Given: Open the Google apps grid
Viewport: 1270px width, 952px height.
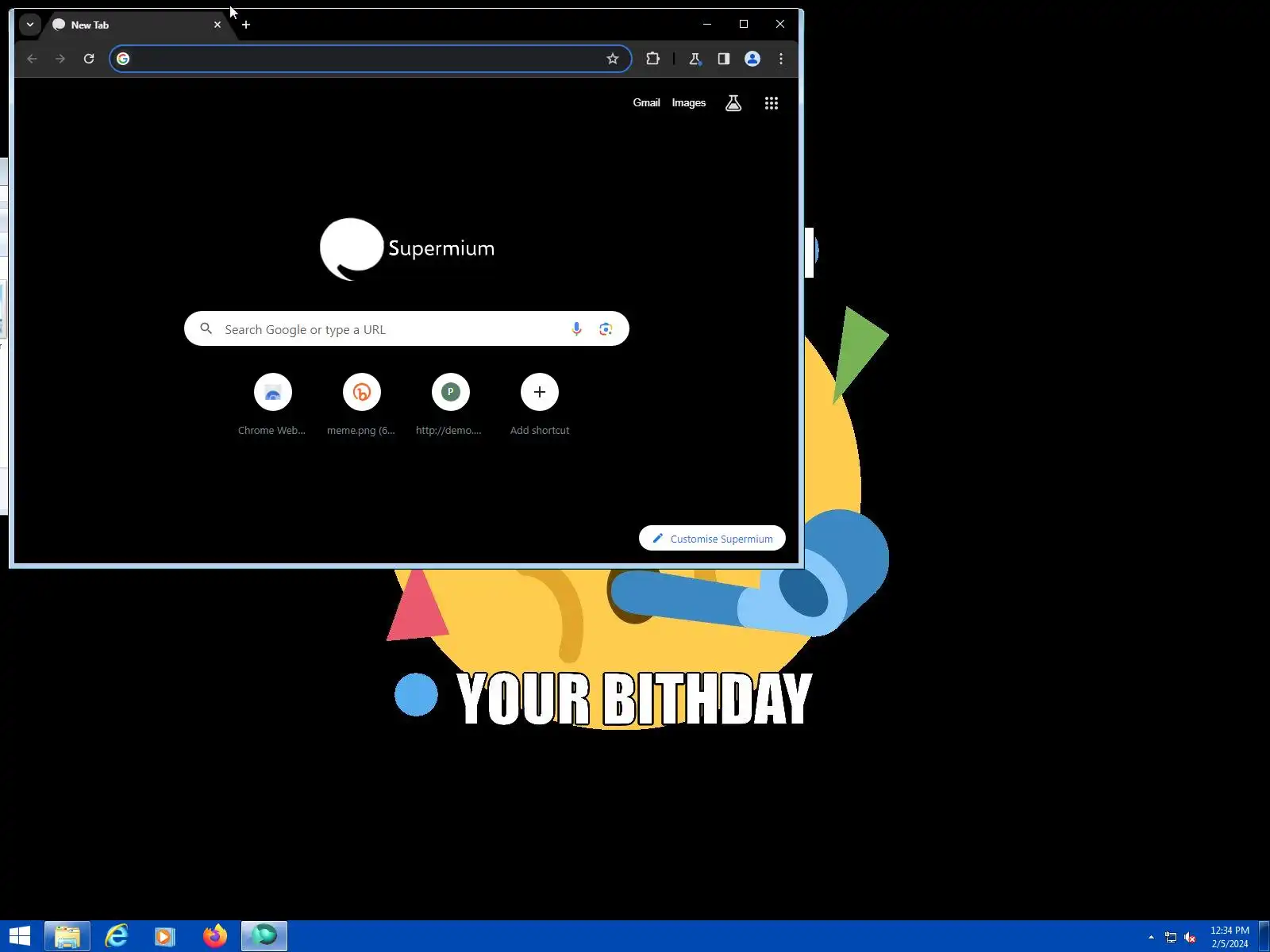Looking at the screenshot, I should point(772,103).
